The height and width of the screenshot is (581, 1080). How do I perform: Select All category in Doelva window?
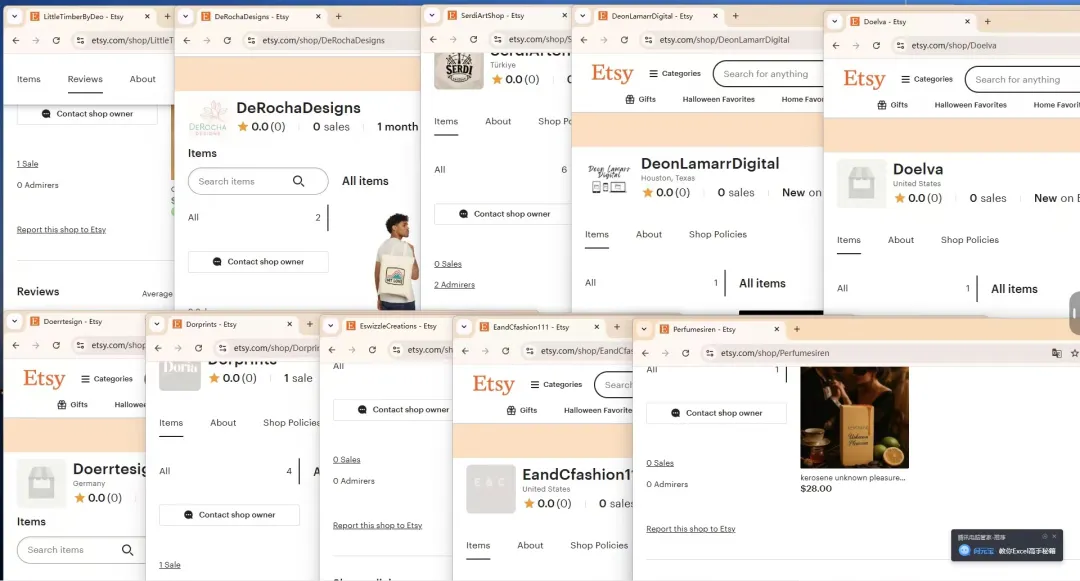(x=842, y=288)
